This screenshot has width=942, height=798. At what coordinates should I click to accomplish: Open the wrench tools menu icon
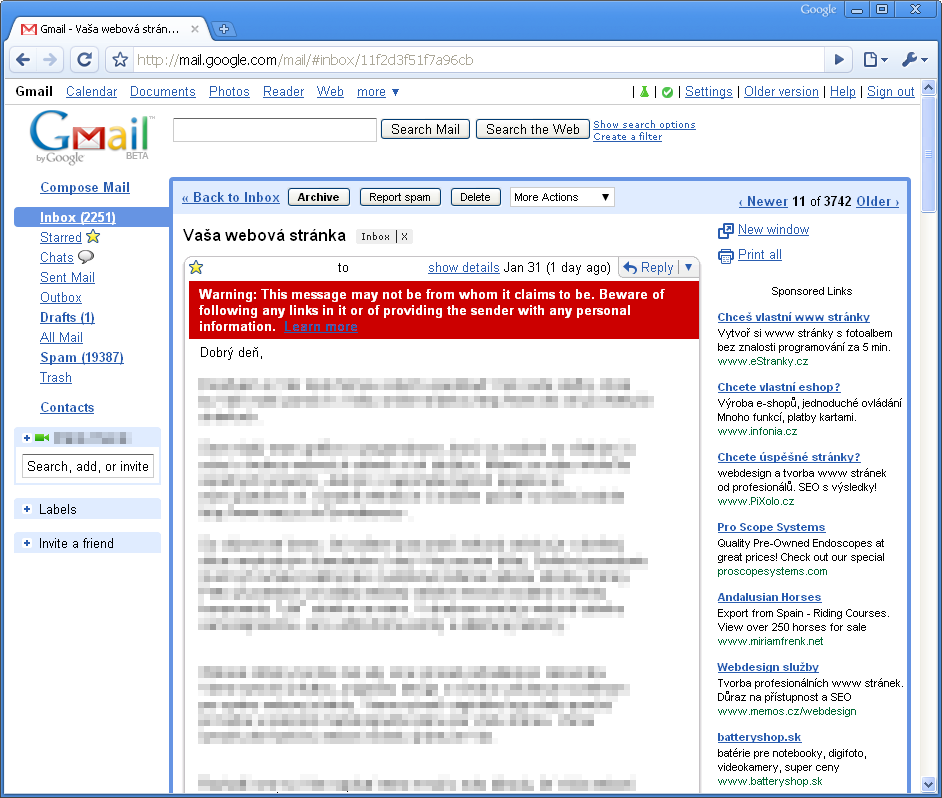coord(914,60)
